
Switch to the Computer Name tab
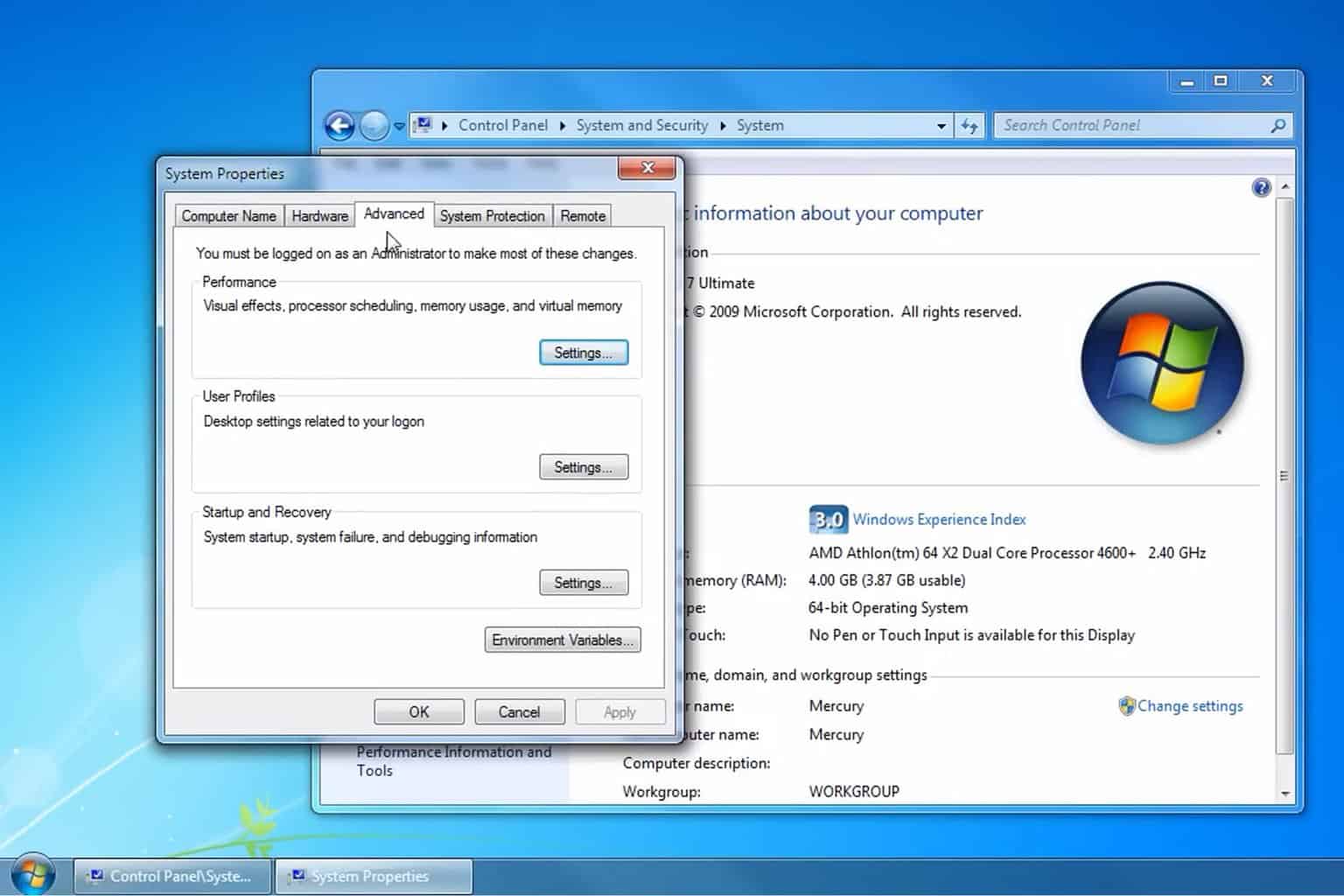tap(228, 216)
